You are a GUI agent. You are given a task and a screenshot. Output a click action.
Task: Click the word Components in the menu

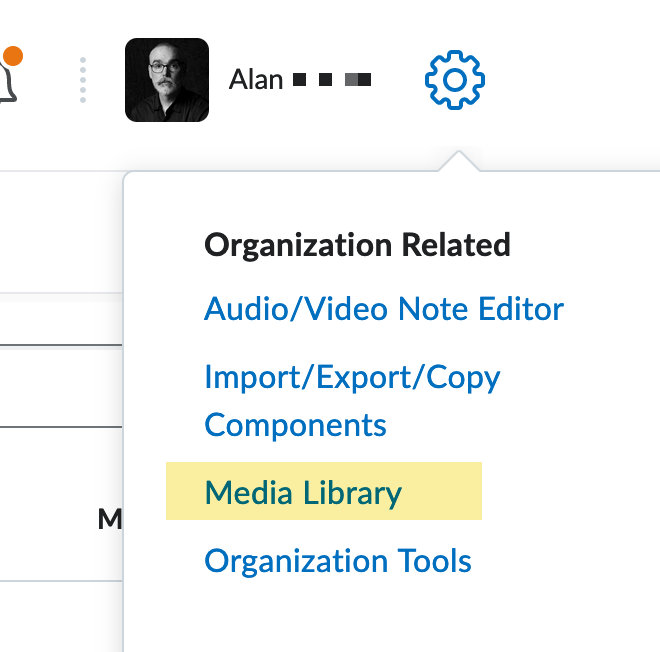pos(295,424)
